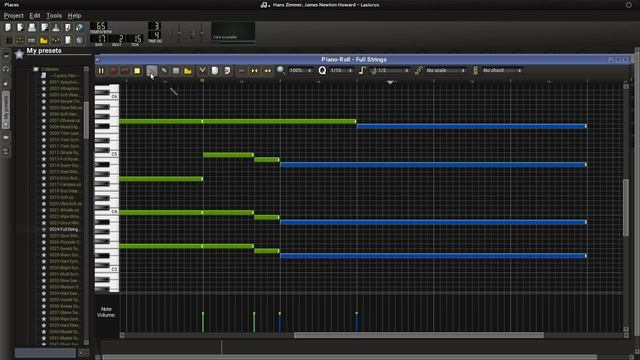Click the Q quantize icon

pyautogui.click(x=322, y=71)
